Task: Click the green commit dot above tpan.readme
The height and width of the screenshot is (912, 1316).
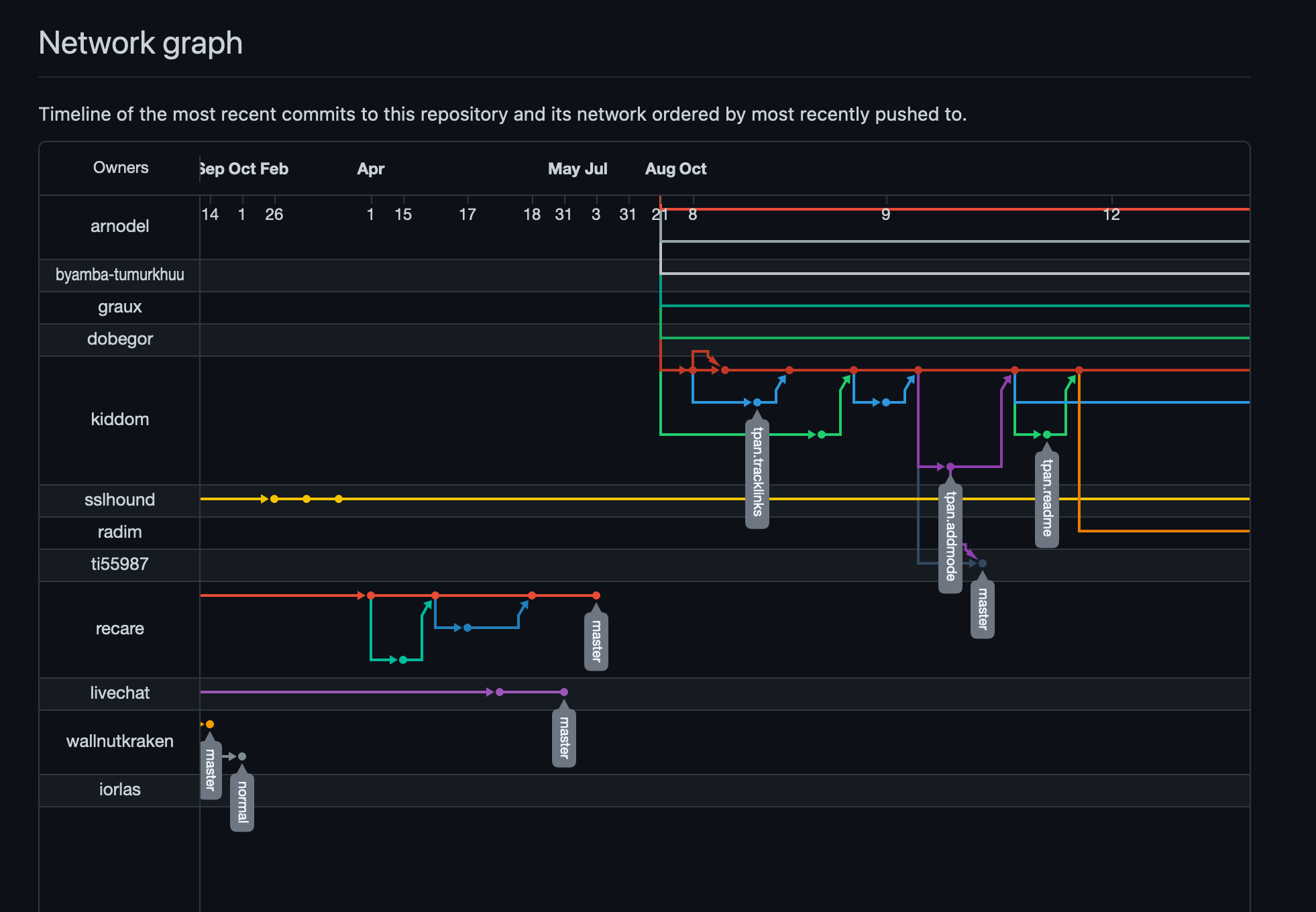Action: [1047, 435]
